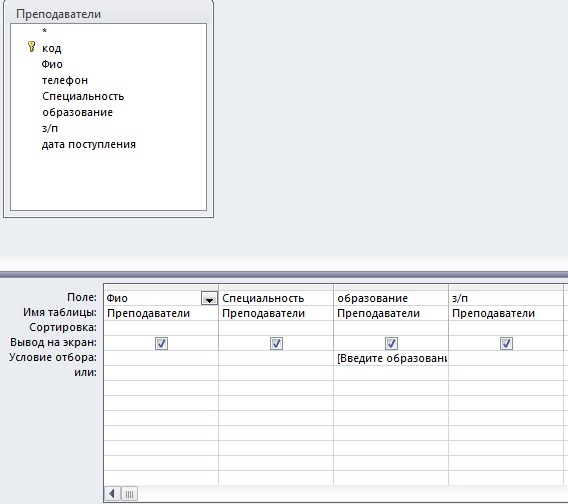Click the Преподаватели table title bar
568x504 pixels.
[109, 14]
